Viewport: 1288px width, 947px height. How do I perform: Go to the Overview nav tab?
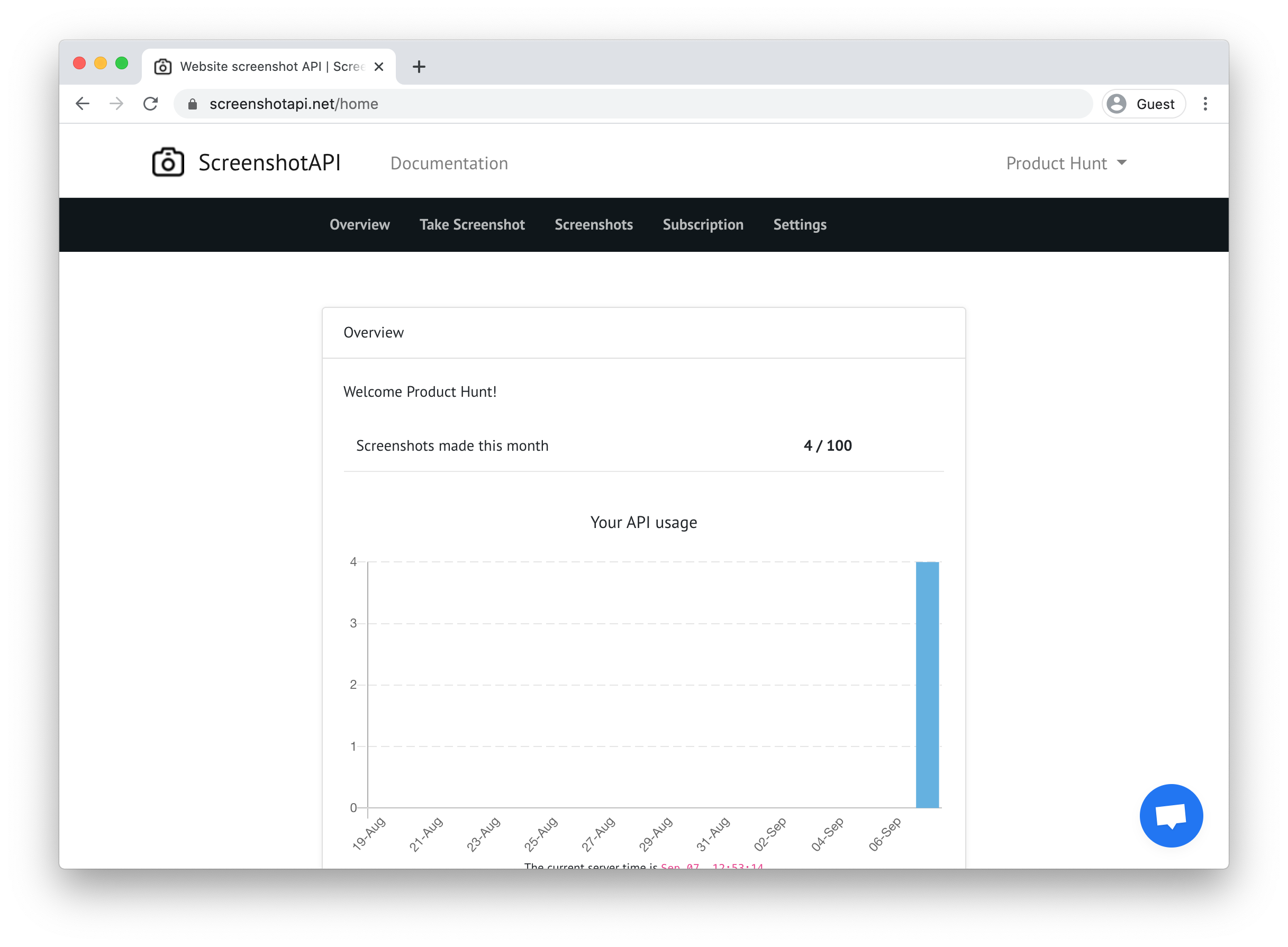(359, 225)
